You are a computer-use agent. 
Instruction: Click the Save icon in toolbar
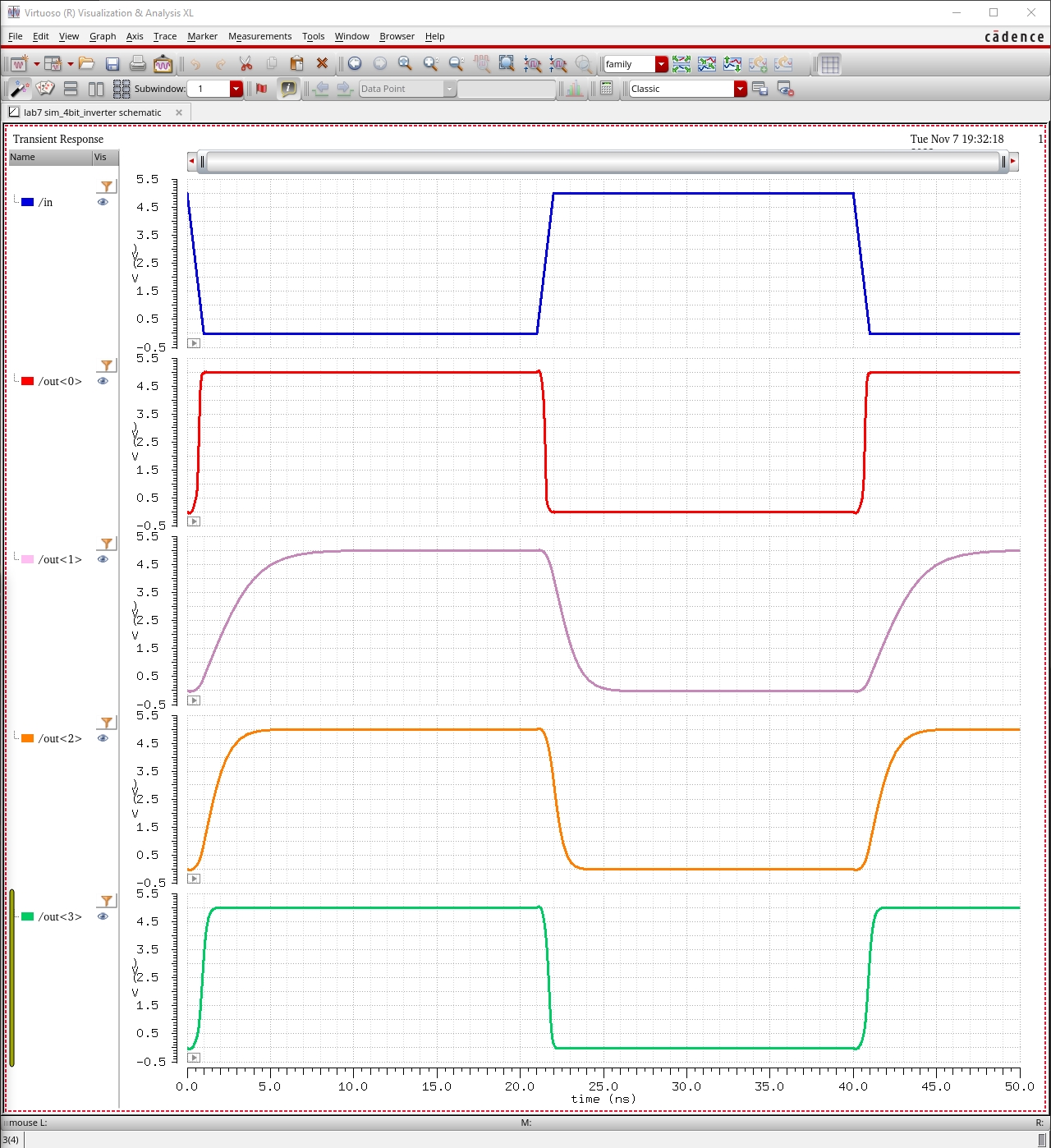(x=112, y=64)
